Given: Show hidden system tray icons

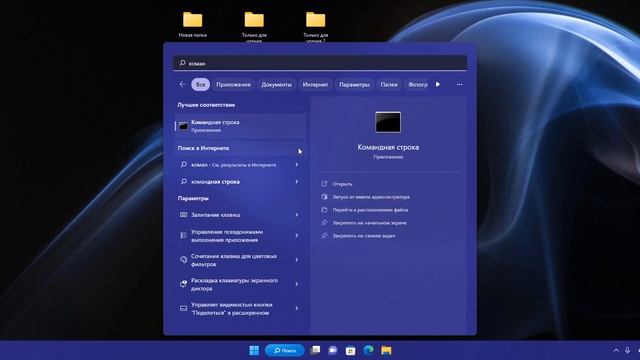Looking at the screenshot, I should pyautogui.click(x=616, y=350).
